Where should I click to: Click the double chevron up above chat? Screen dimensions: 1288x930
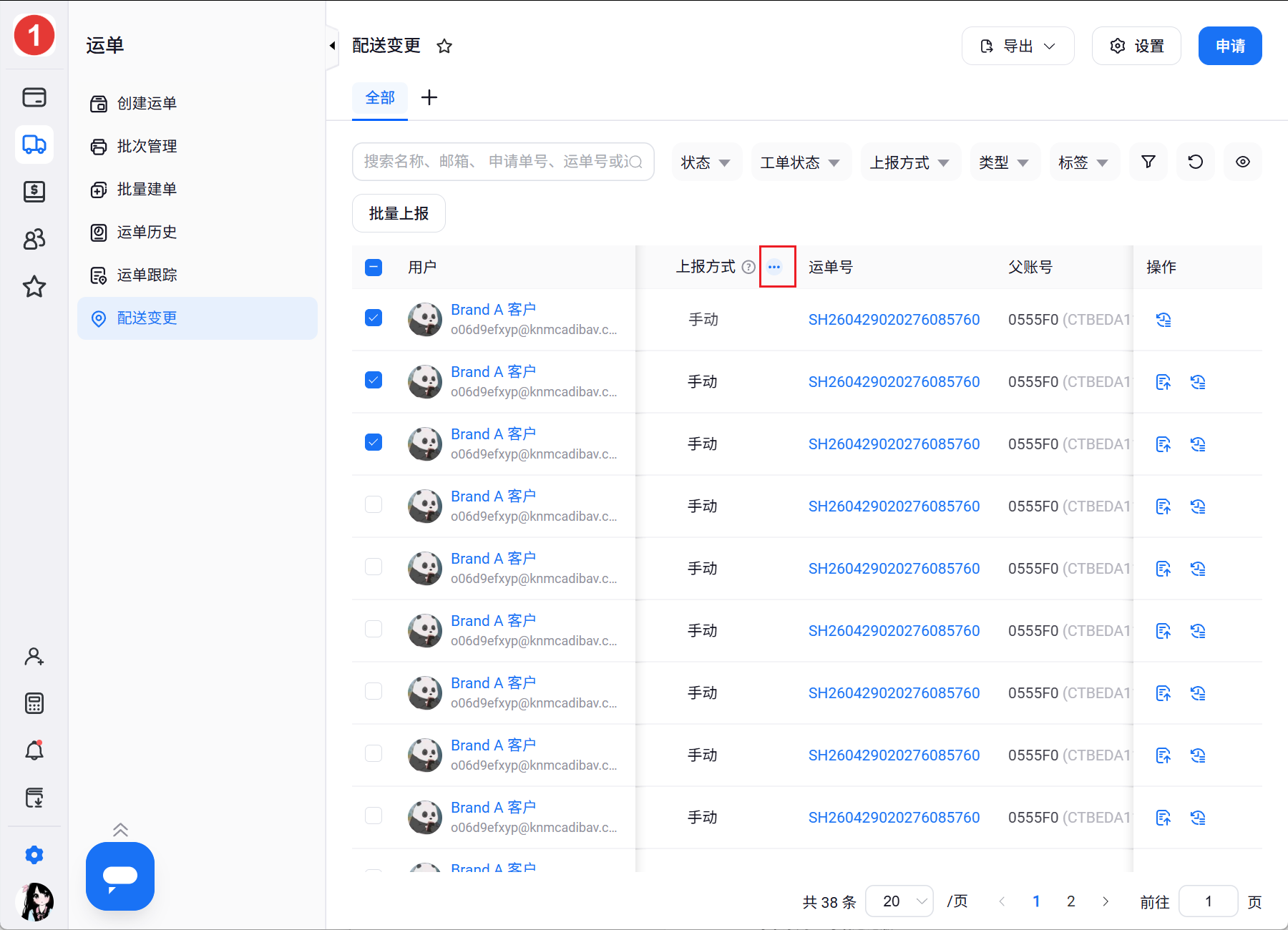click(x=120, y=830)
